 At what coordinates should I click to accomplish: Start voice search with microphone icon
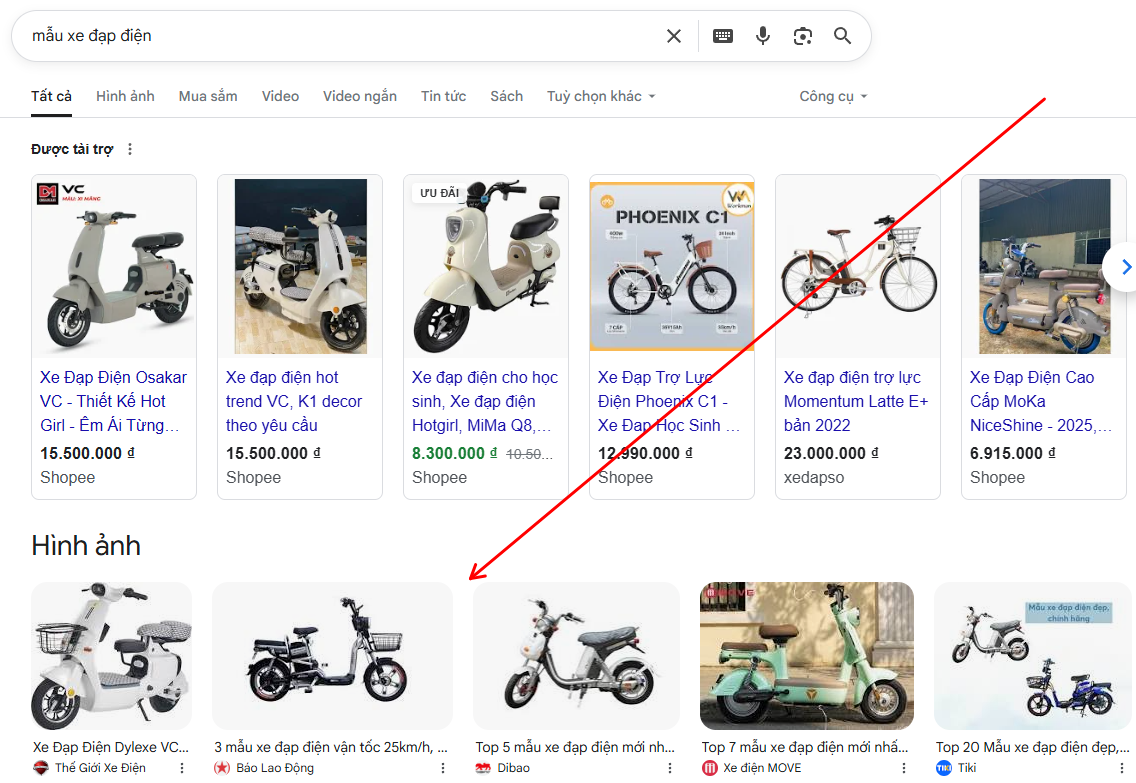[x=763, y=35]
